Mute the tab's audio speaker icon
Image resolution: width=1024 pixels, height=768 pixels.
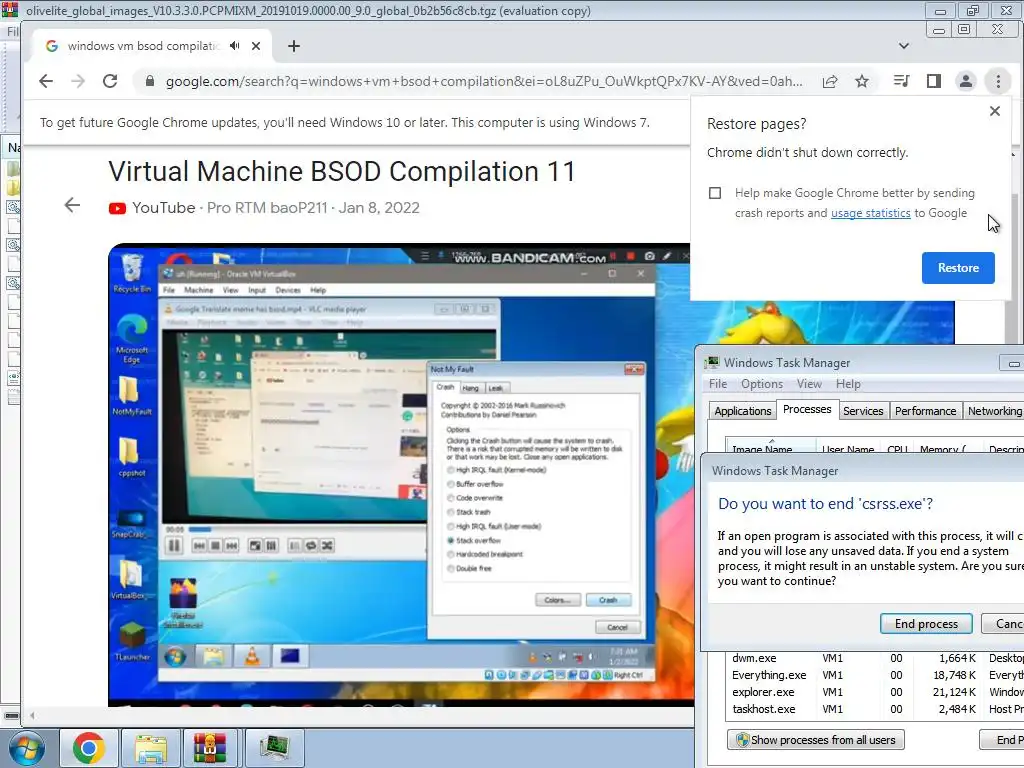[x=234, y=46]
